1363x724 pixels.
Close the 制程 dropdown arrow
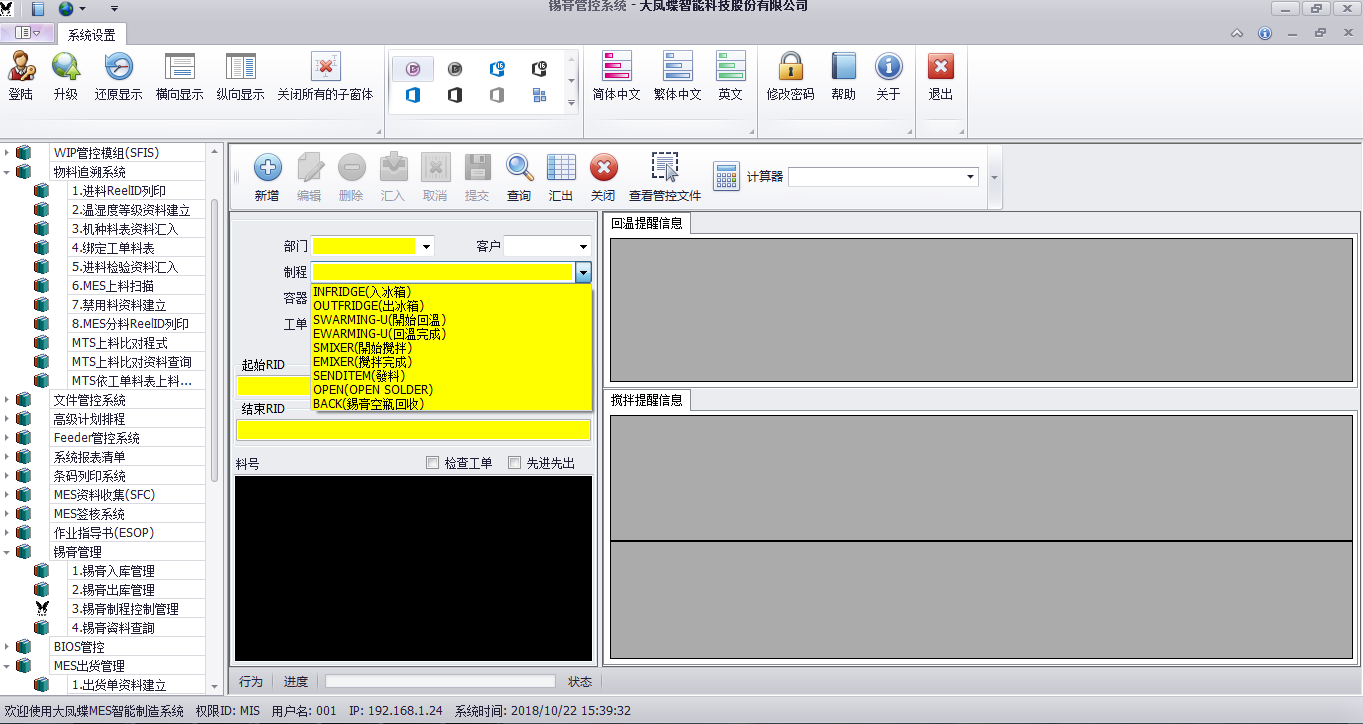583,271
